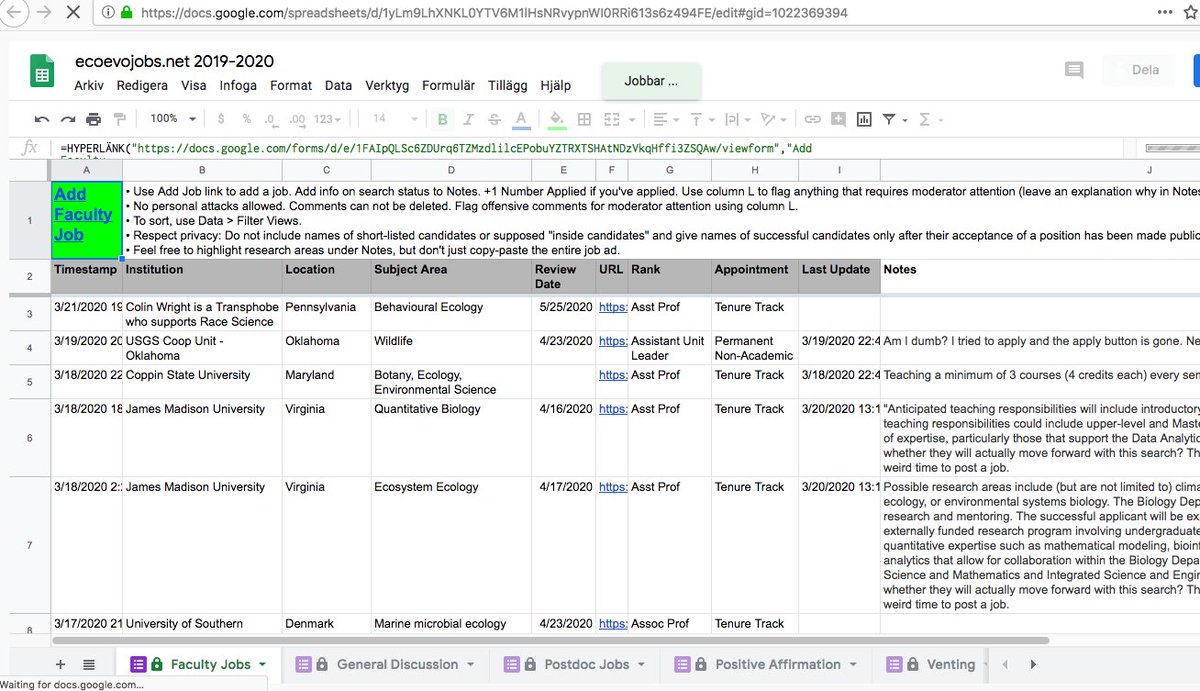
Task: Open the Tillägg menu
Action: 507,85
